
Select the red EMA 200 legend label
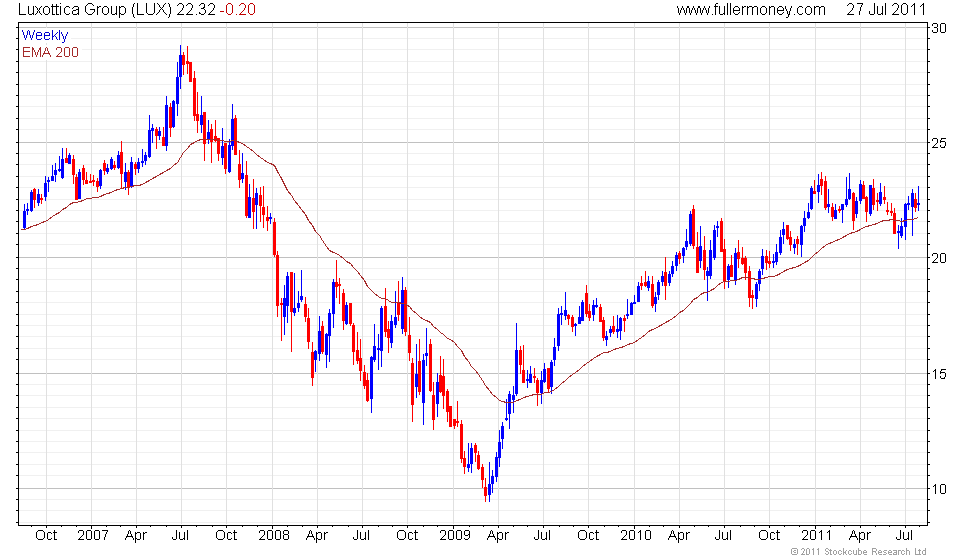point(51,52)
